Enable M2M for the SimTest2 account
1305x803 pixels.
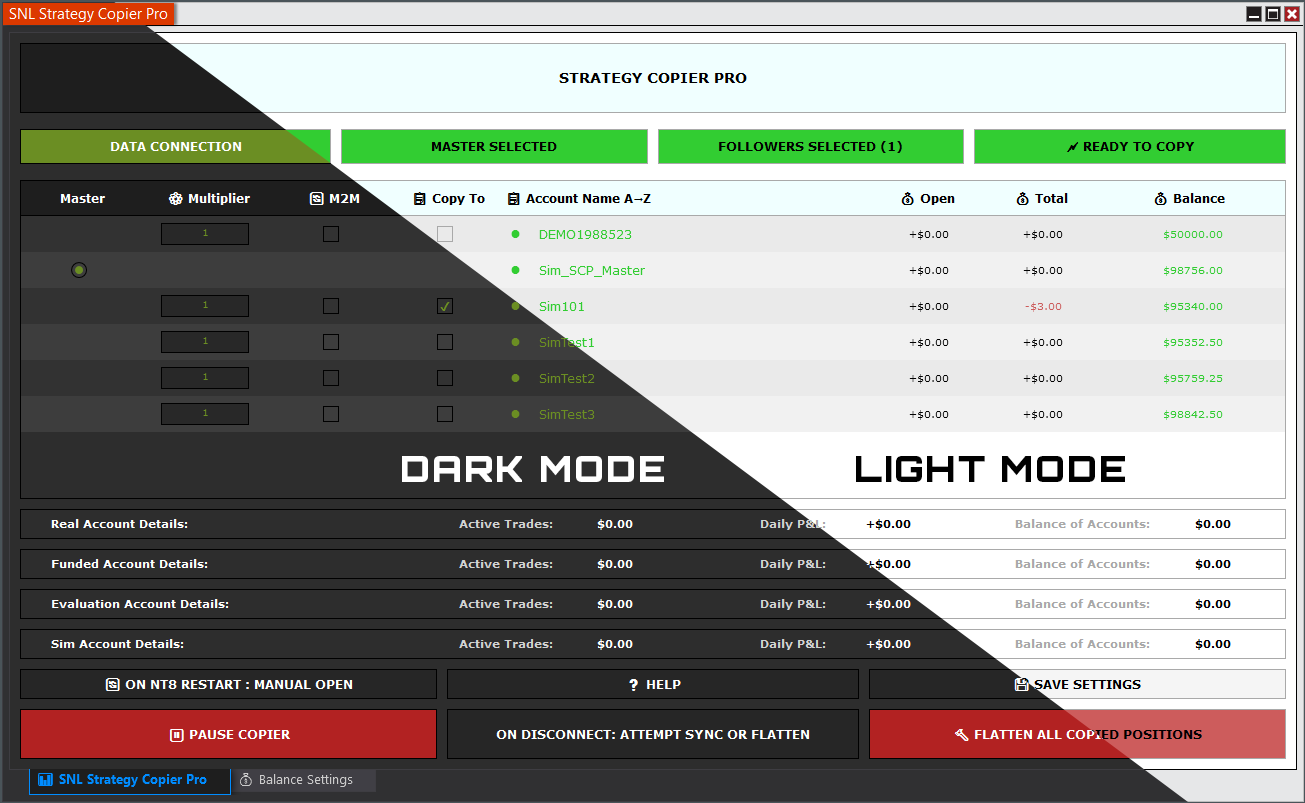pos(331,377)
